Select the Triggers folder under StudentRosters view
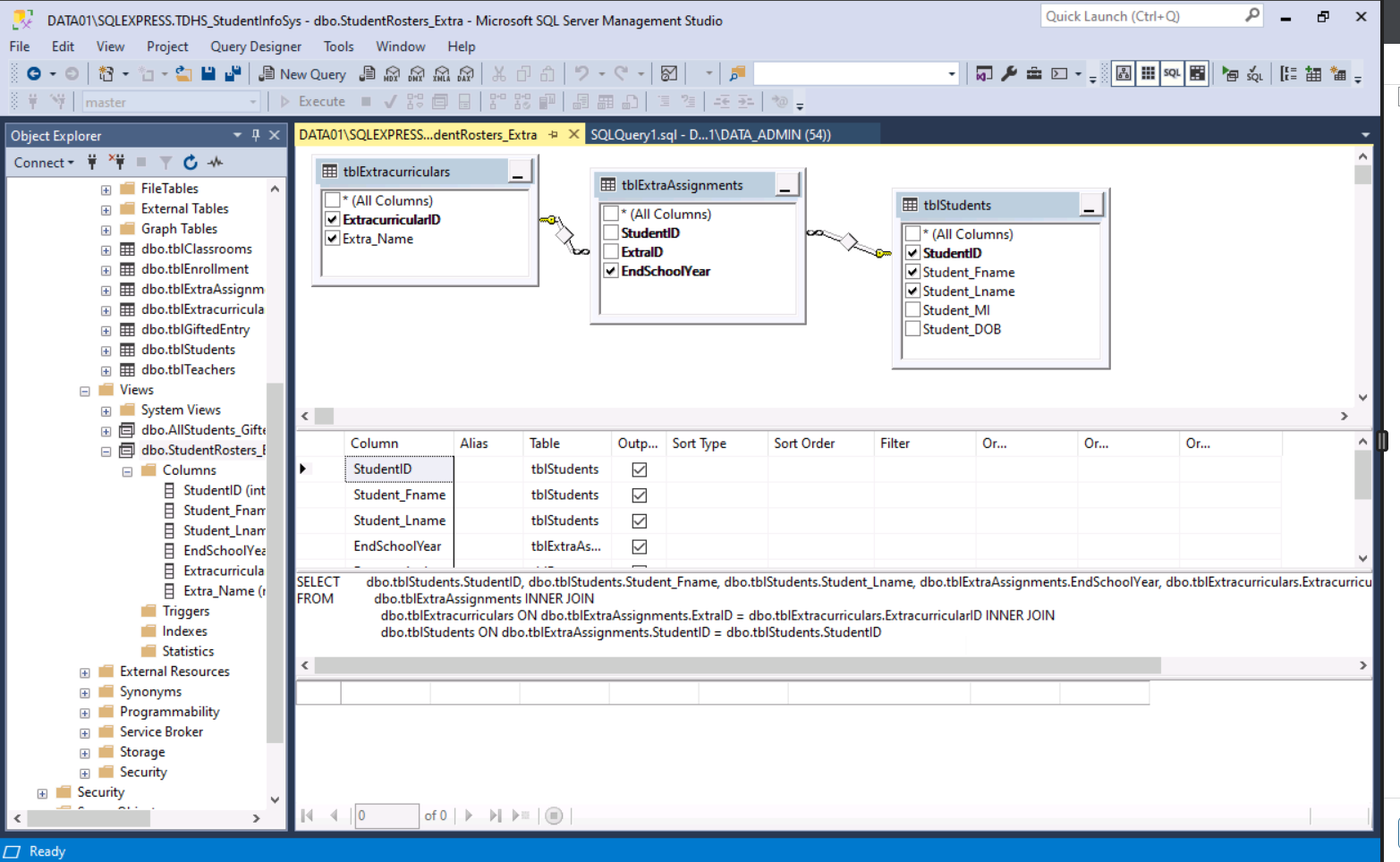 coord(186,612)
